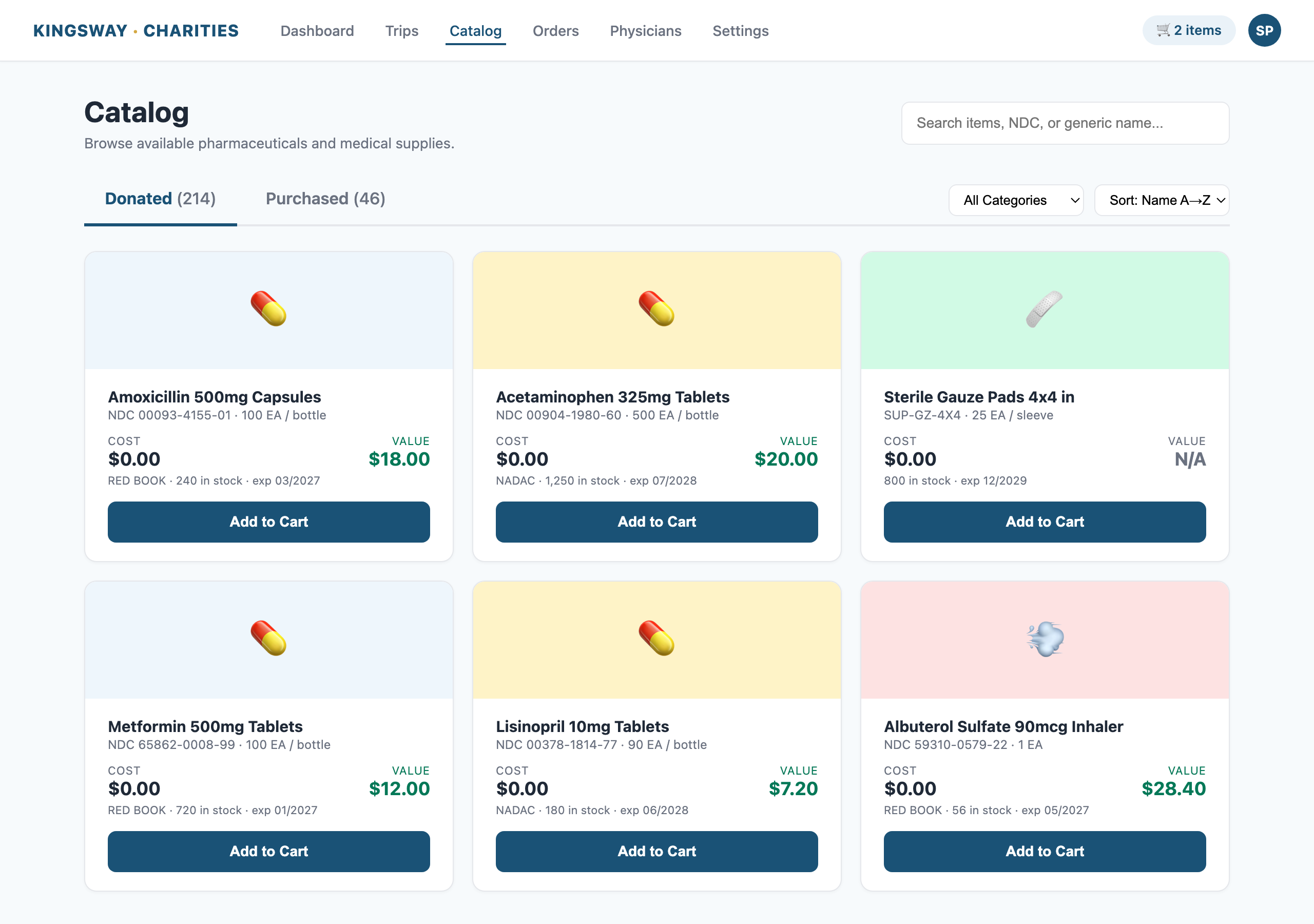Select the Catalog nav item
The width and height of the screenshot is (1314, 924).
tap(476, 31)
